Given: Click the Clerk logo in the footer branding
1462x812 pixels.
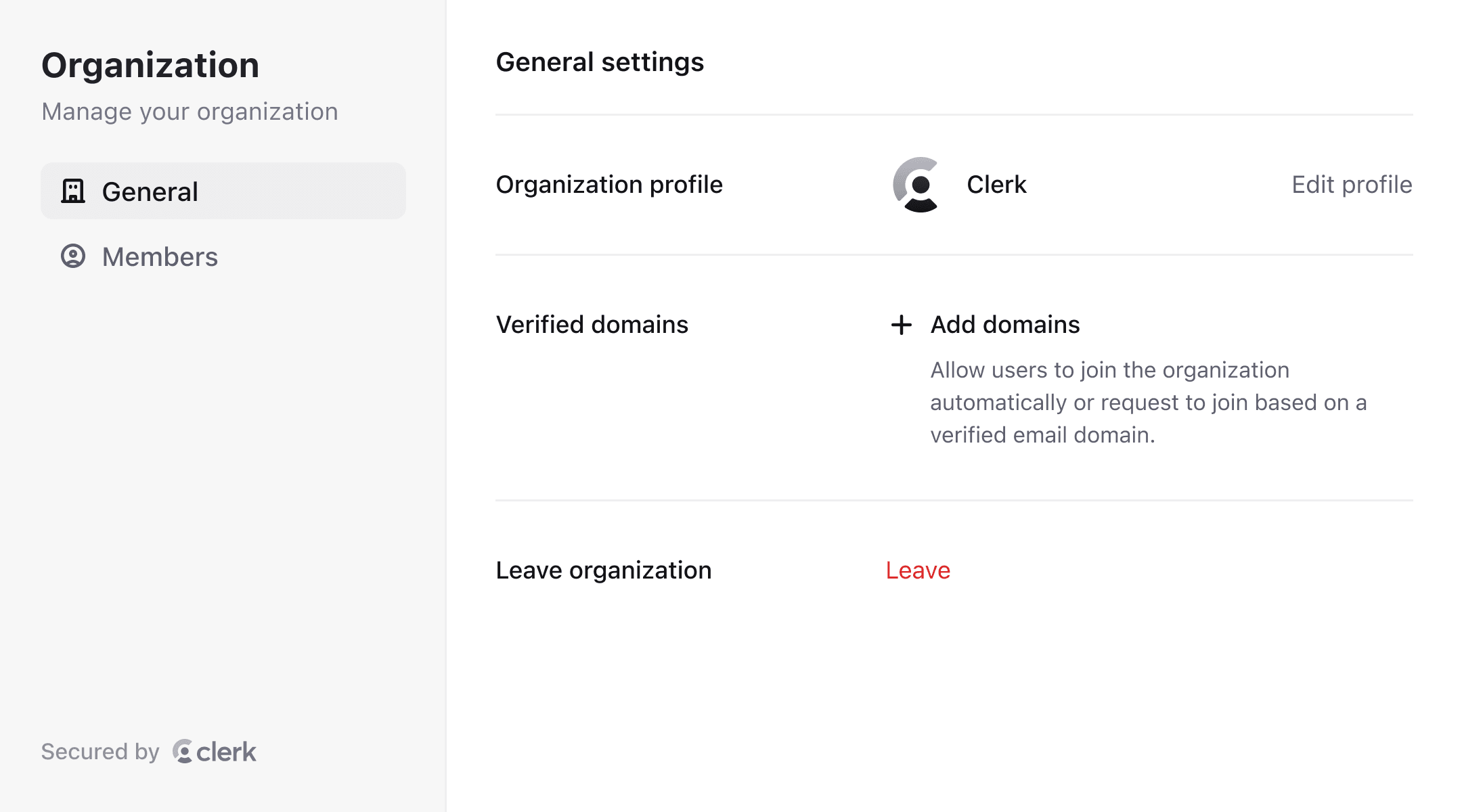Looking at the screenshot, I should click(x=215, y=751).
